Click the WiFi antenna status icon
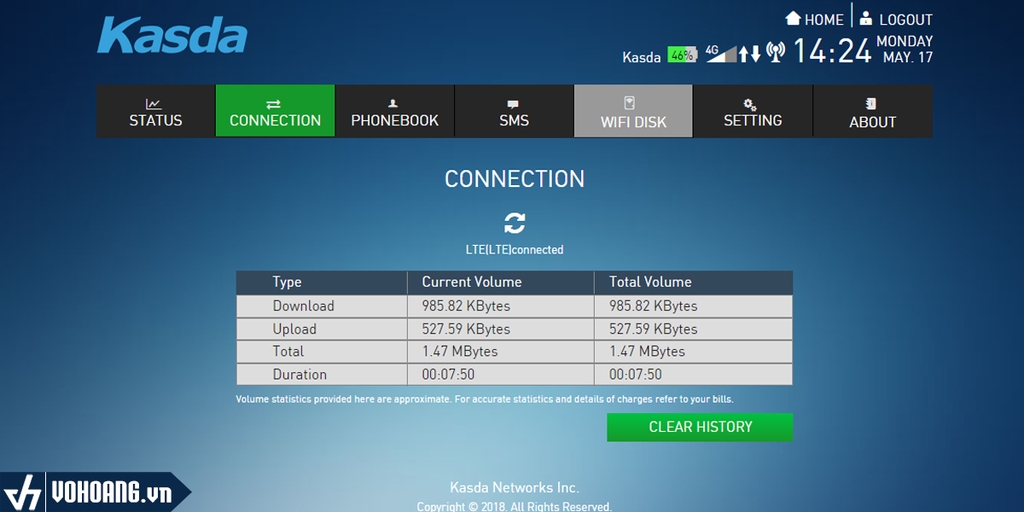 [775, 52]
